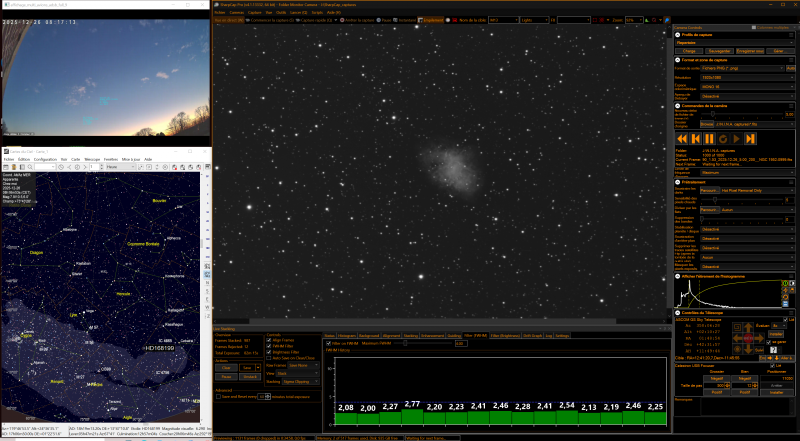This screenshot has height=441, width=800.
Task: Click the histogram reset stretch icon
Action: pyautogui.click(x=785, y=297)
